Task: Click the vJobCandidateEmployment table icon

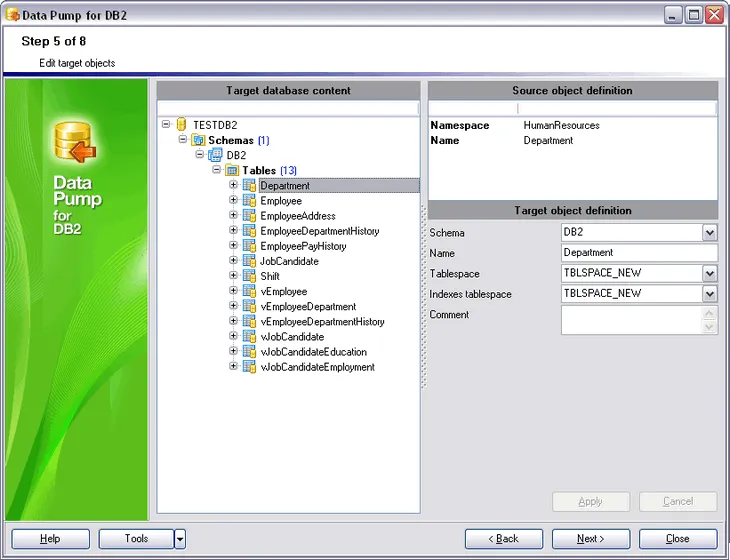Action: tap(250, 367)
